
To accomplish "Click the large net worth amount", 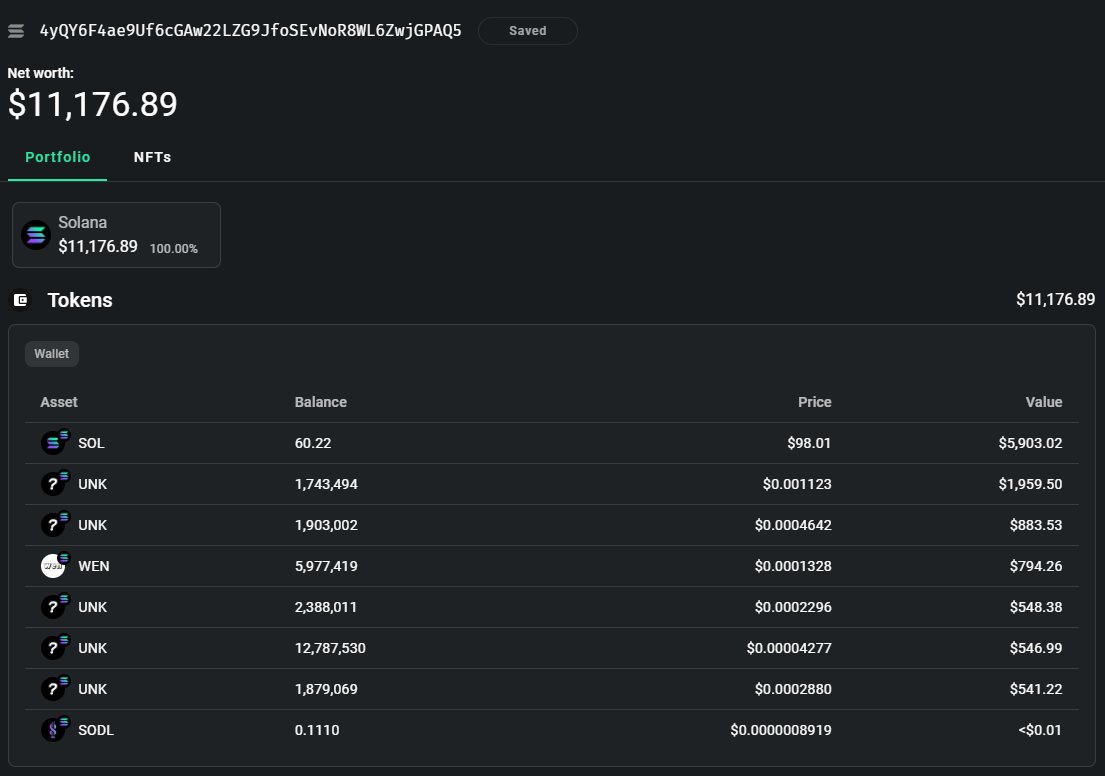I will click(92, 104).
